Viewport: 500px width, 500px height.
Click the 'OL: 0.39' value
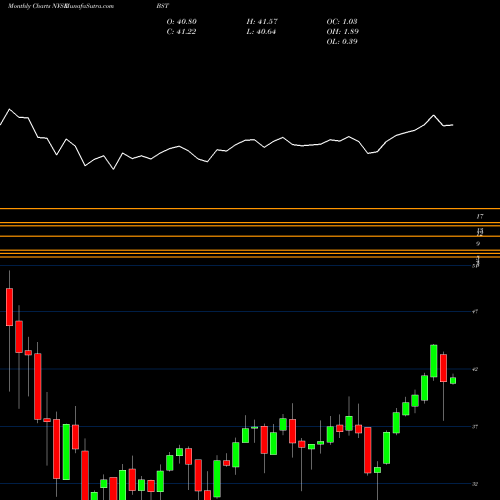point(342,42)
